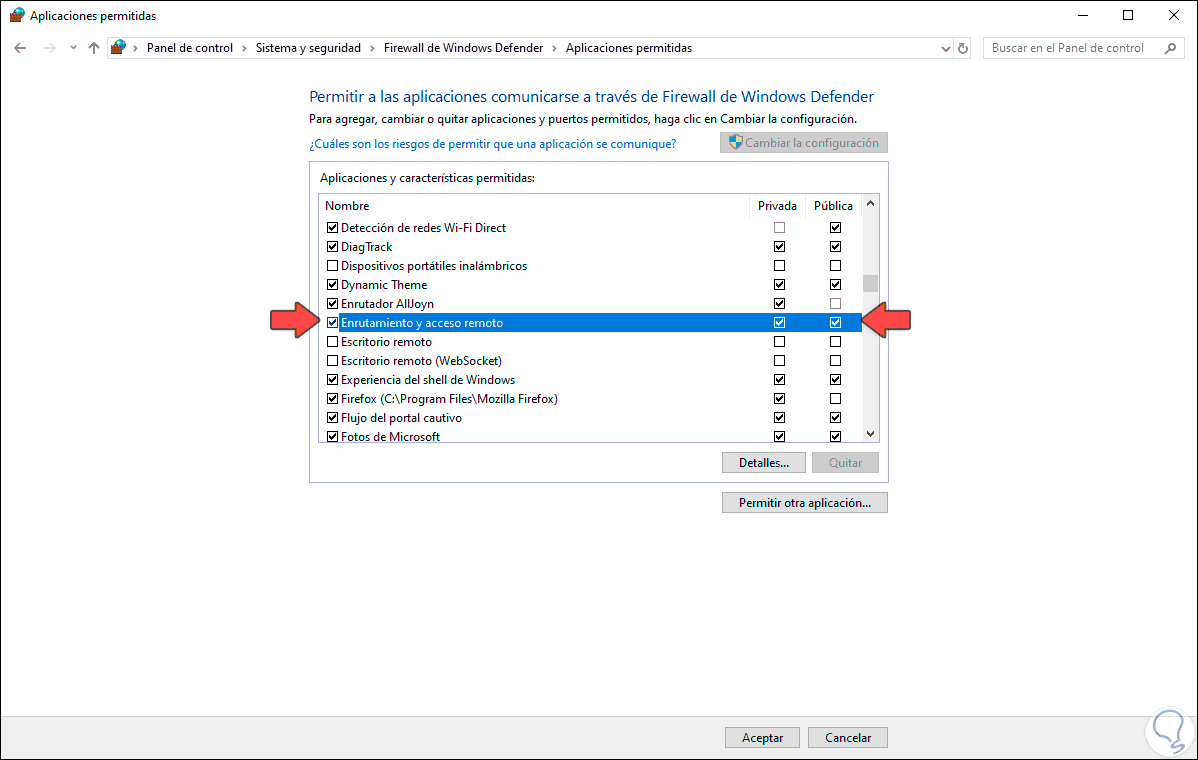1198x760 pixels.
Task: Click Cambiar la configuración button
Action: 804,143
